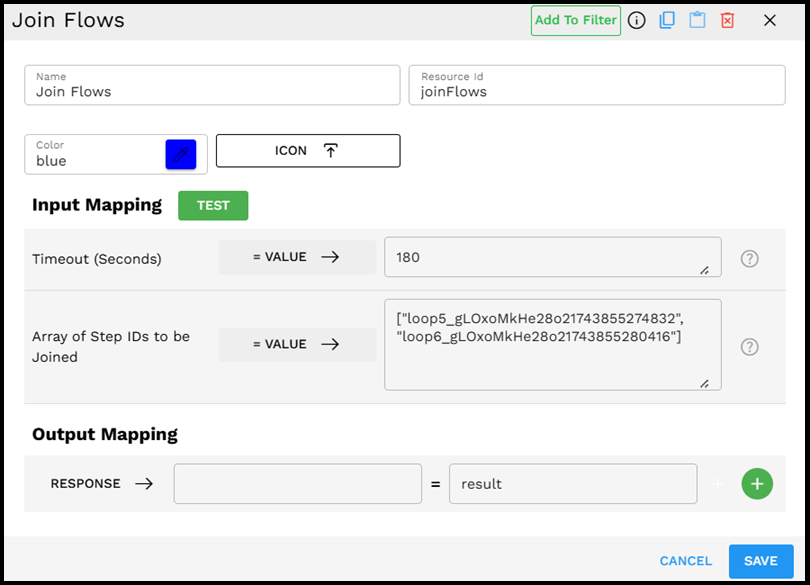Open help for Array of Step IDs field

749,346
